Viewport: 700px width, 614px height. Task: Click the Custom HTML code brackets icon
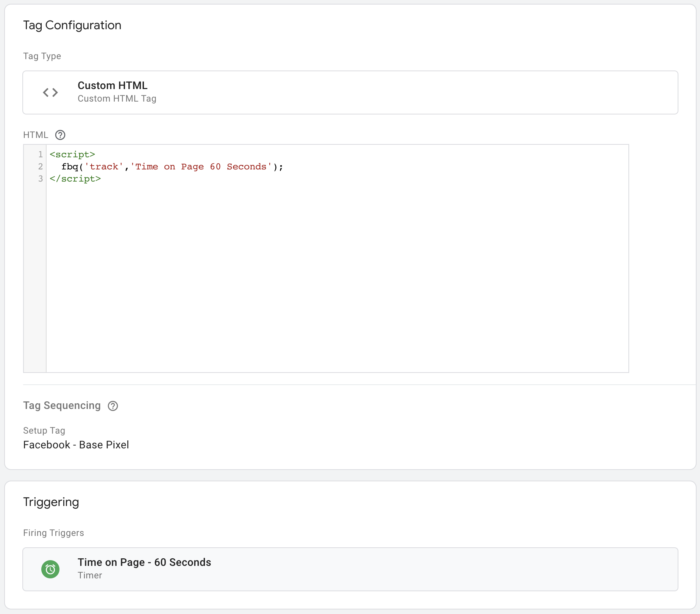tap(50, 92)
